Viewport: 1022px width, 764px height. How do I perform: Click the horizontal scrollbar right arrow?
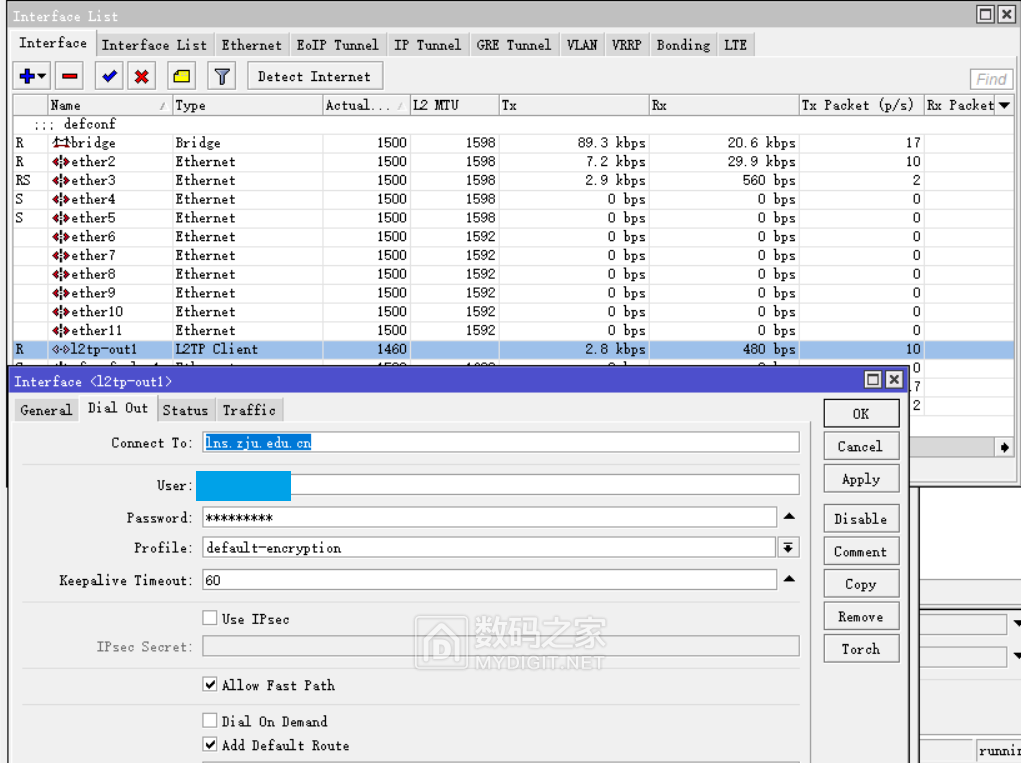[1004, 447]
